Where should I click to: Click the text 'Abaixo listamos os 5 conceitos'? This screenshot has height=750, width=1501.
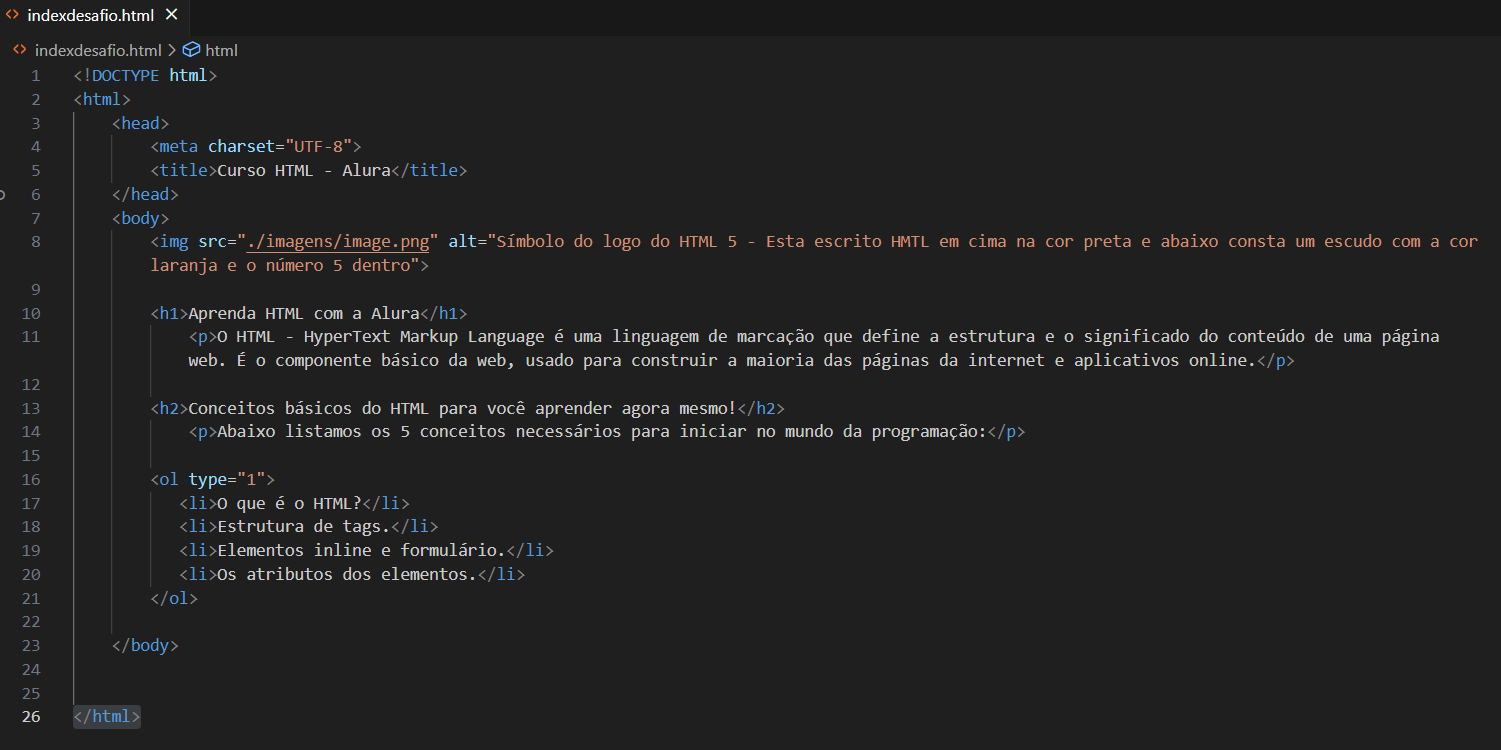(362, 432)
